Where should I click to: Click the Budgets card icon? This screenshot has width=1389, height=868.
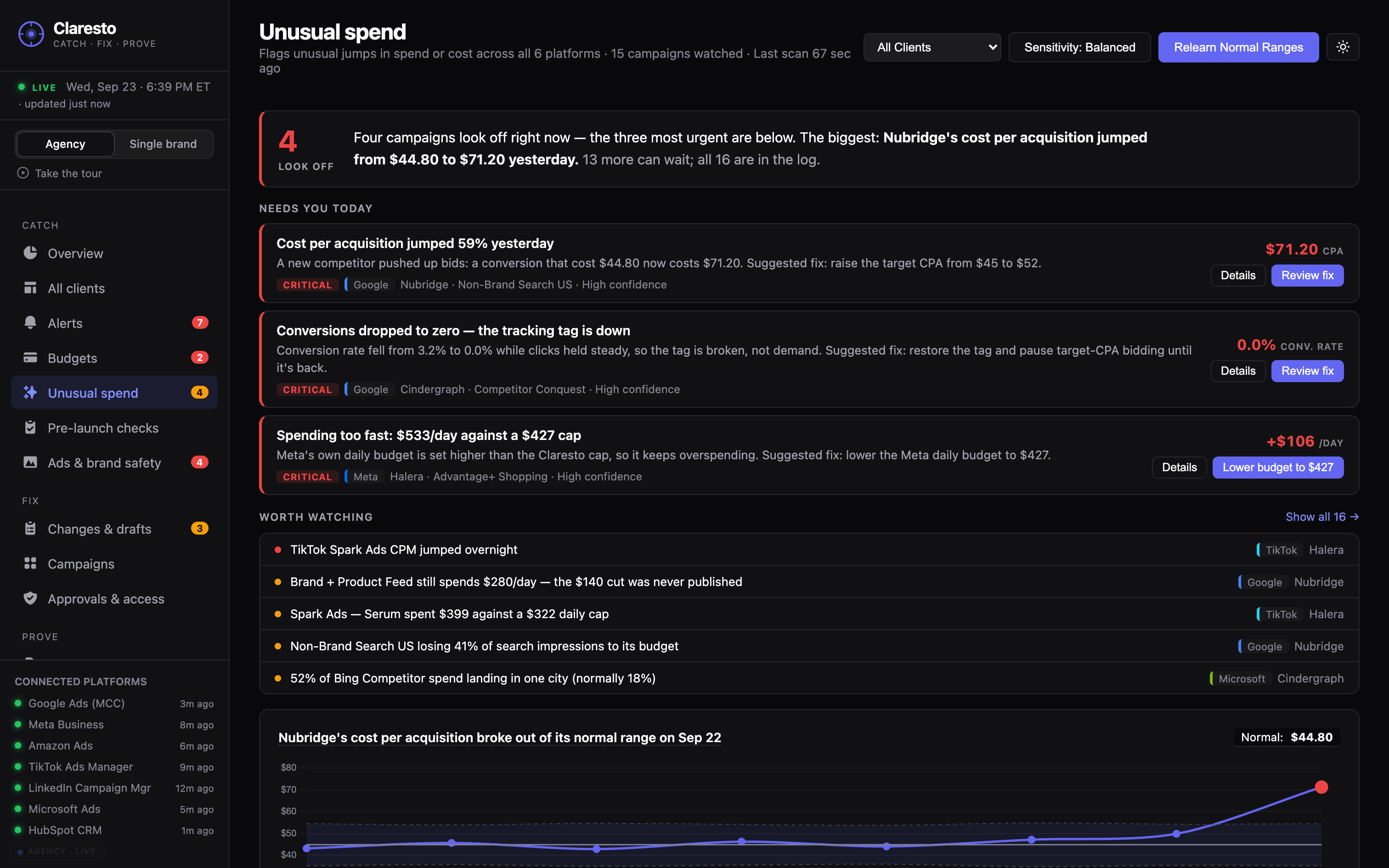(x=30, y=358)
